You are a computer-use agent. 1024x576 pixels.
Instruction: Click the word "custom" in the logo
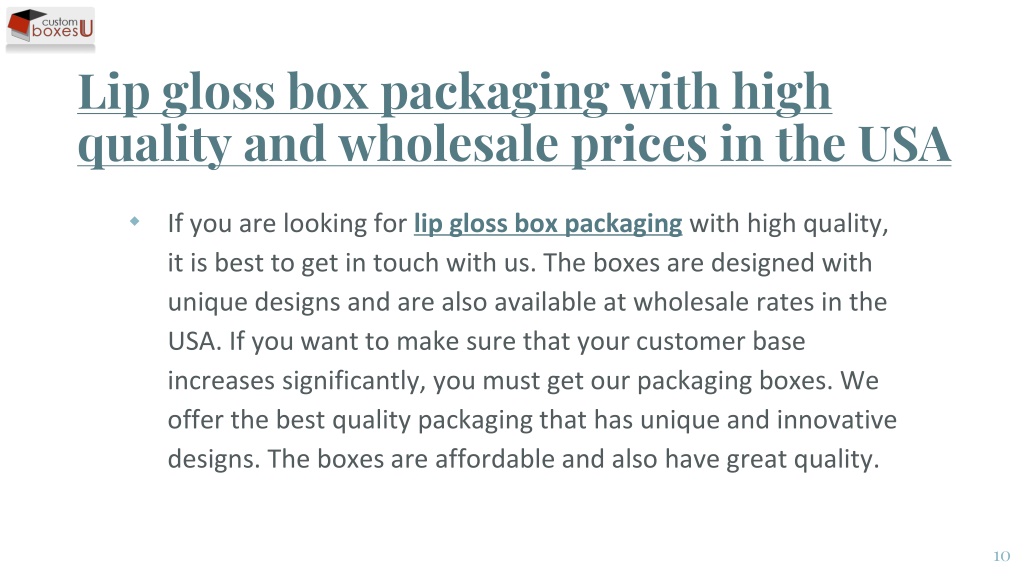[59, 22]
